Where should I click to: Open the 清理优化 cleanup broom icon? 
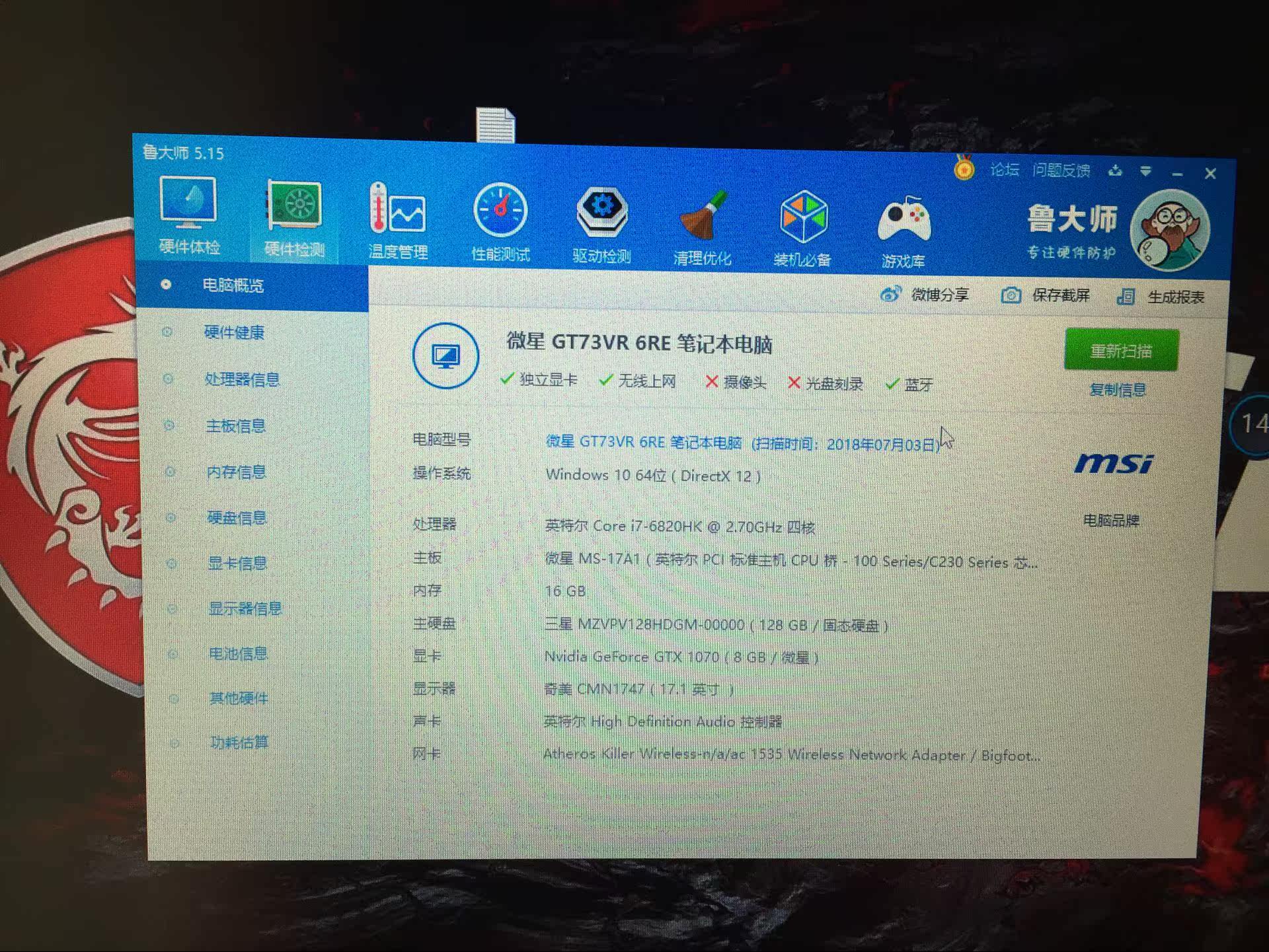pyautogui.click(x=703, y=216)
